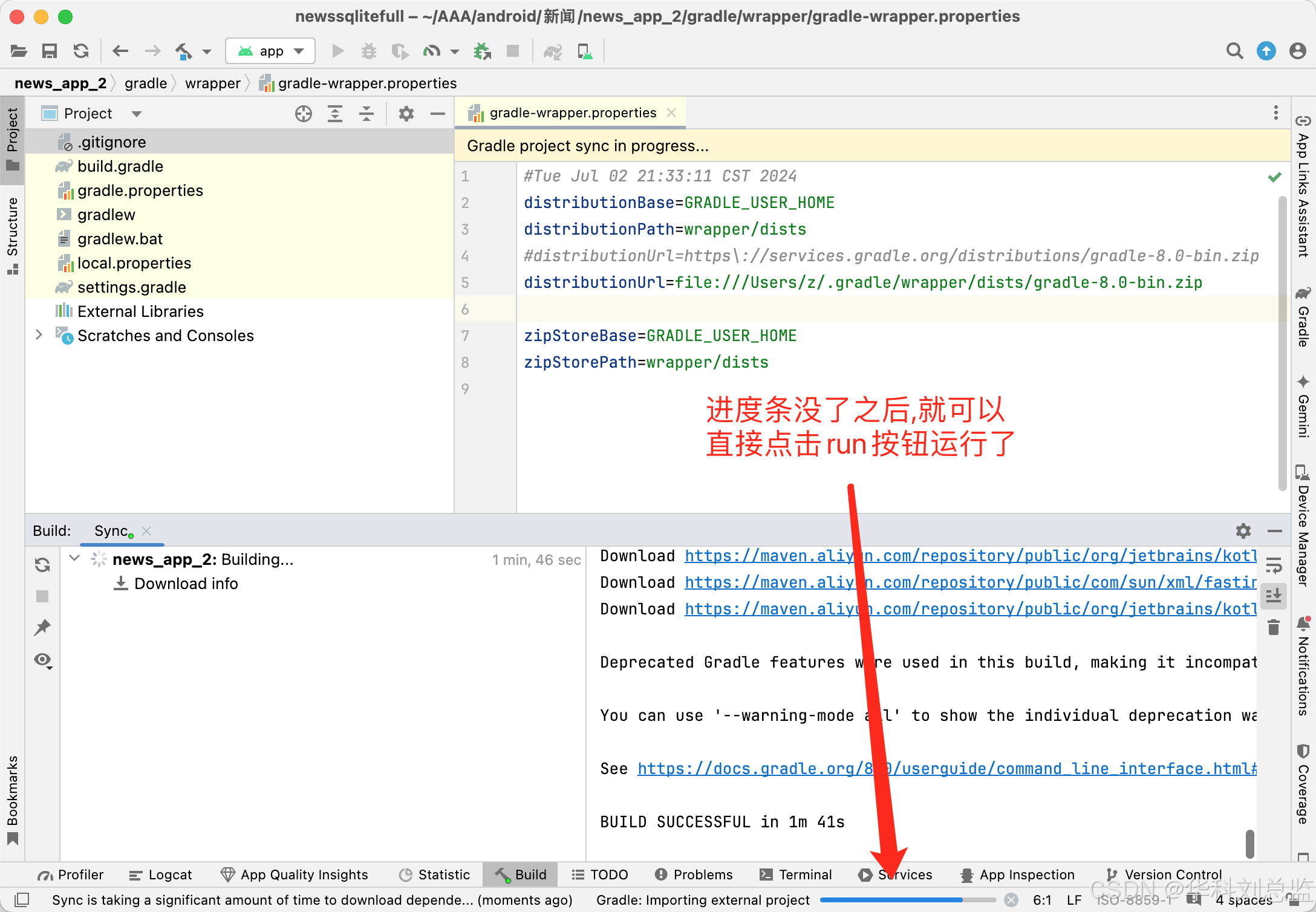Enable scroll to end in build console
The height and width of the screenshot is (912, 1316).
pyautogui.click(x=1274, y=596)
